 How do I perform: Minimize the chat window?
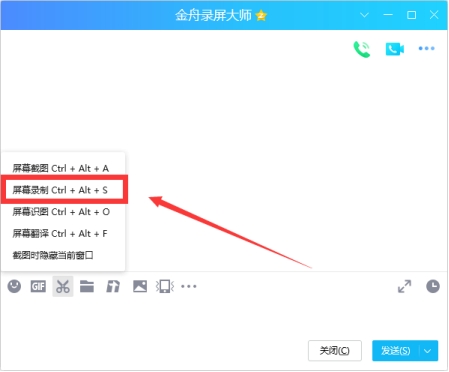pyautogui.click(x=388, y=15)
